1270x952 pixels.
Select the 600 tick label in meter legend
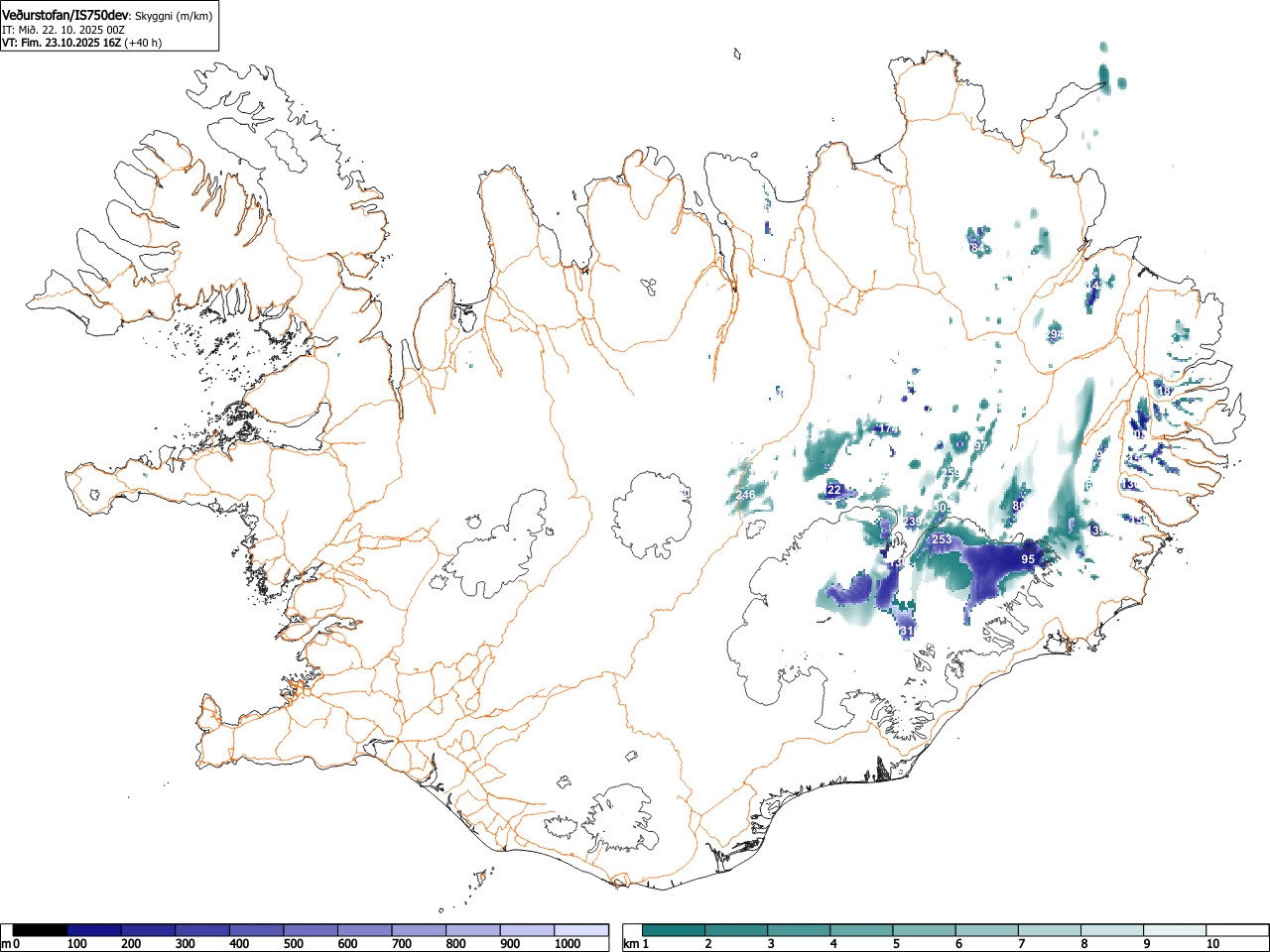tap(347, 944)
